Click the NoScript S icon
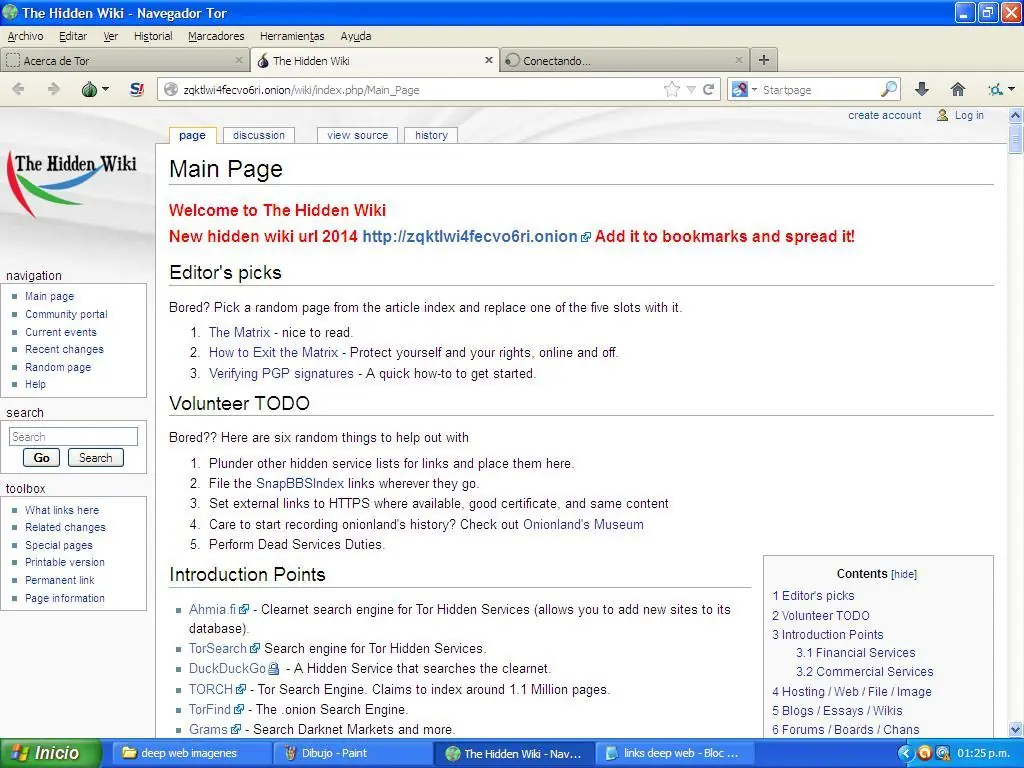The width and height of the screenshot is (1024, 768). click(136, 89)
